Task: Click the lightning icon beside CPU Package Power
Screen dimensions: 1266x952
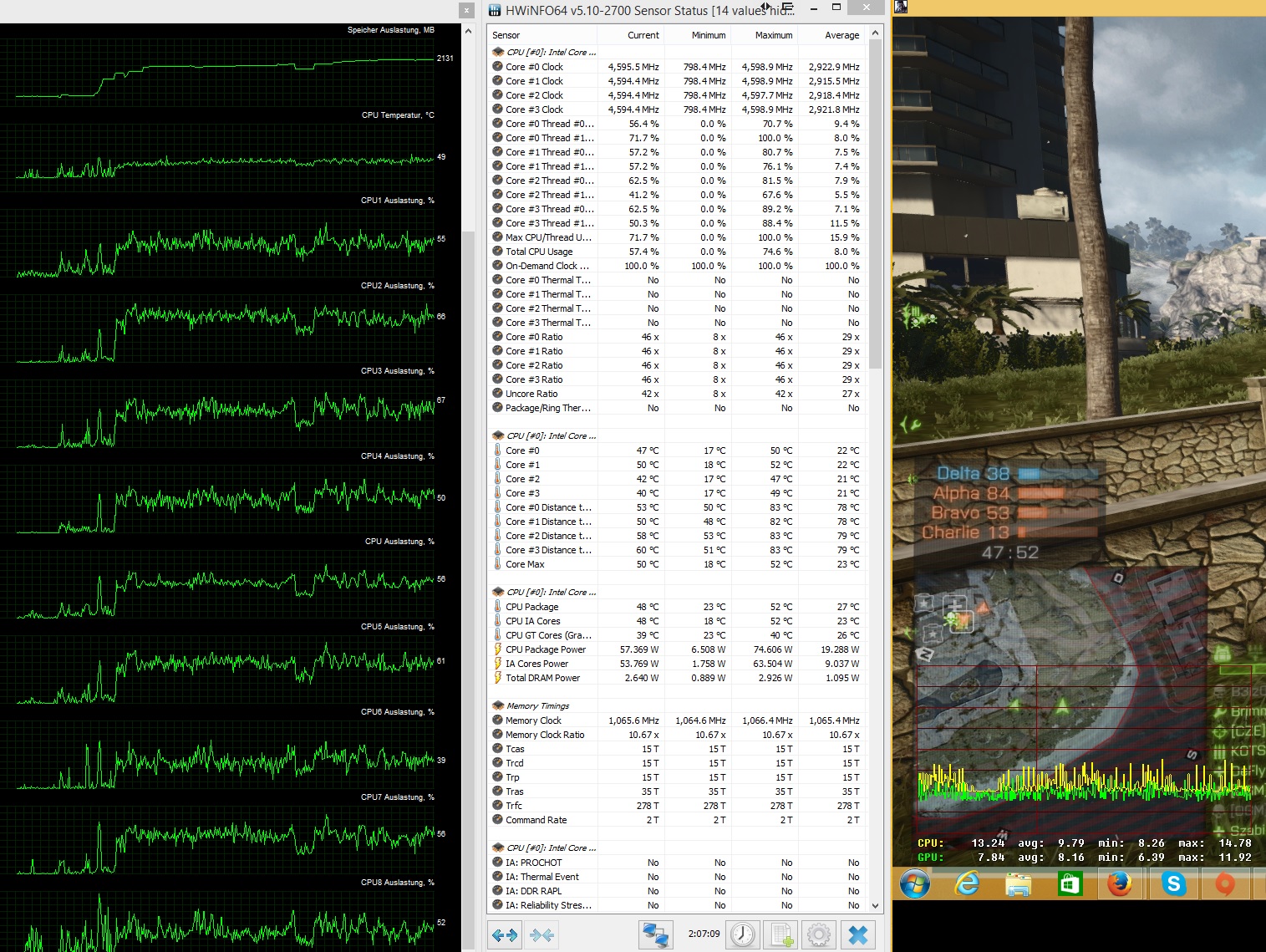Action: (x=497, y=649)
